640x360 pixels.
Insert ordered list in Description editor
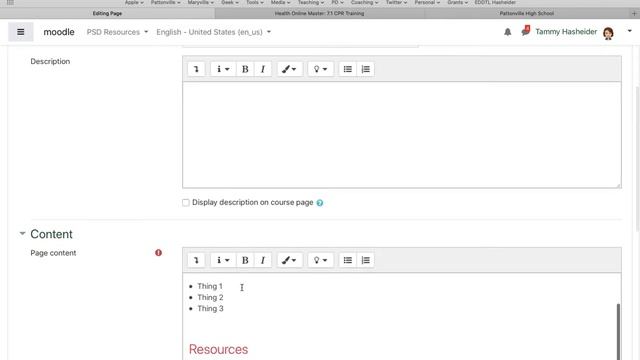(x=366, y=69)
